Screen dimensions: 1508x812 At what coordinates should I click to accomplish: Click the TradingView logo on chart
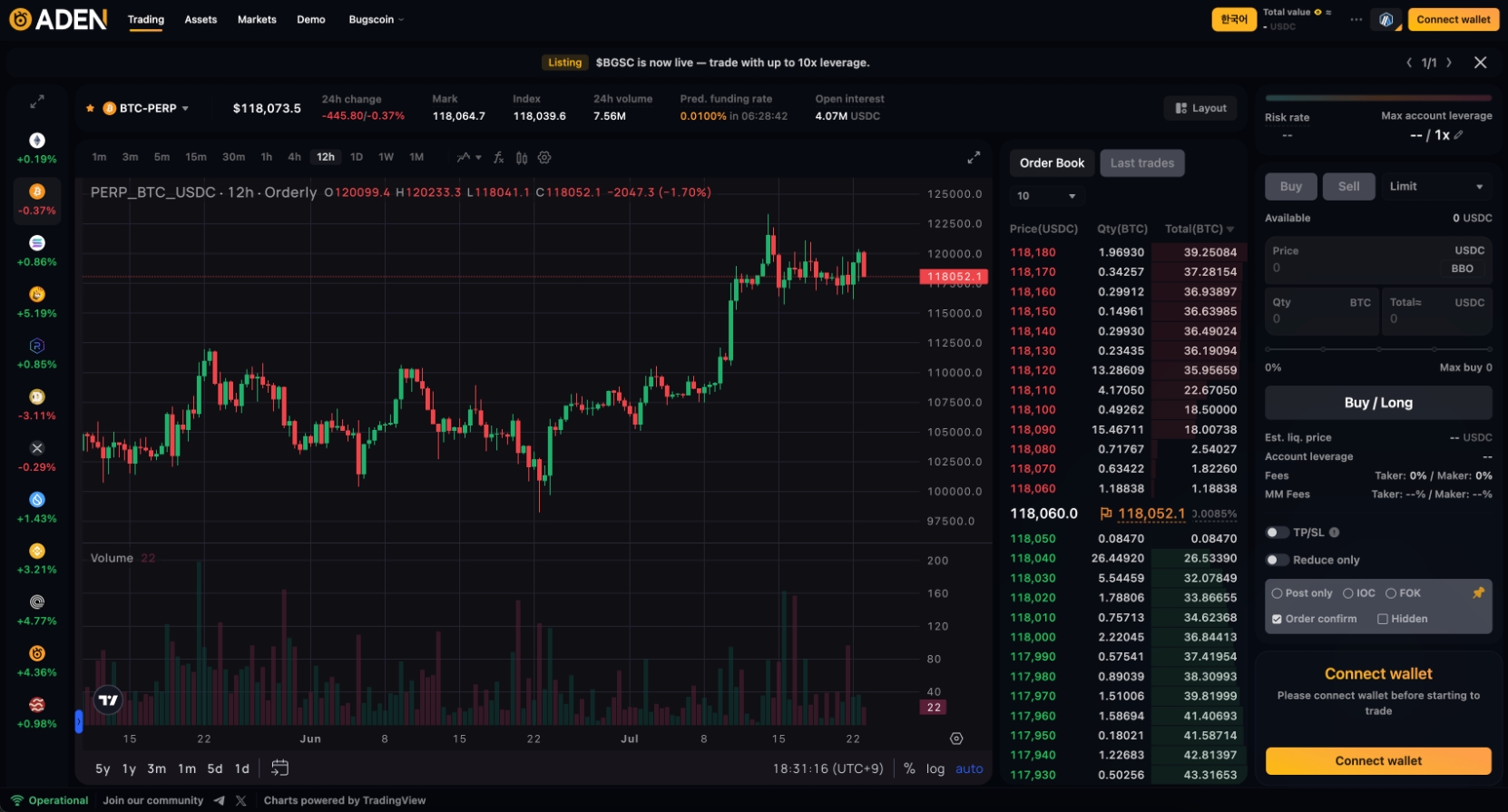point(108,699)
